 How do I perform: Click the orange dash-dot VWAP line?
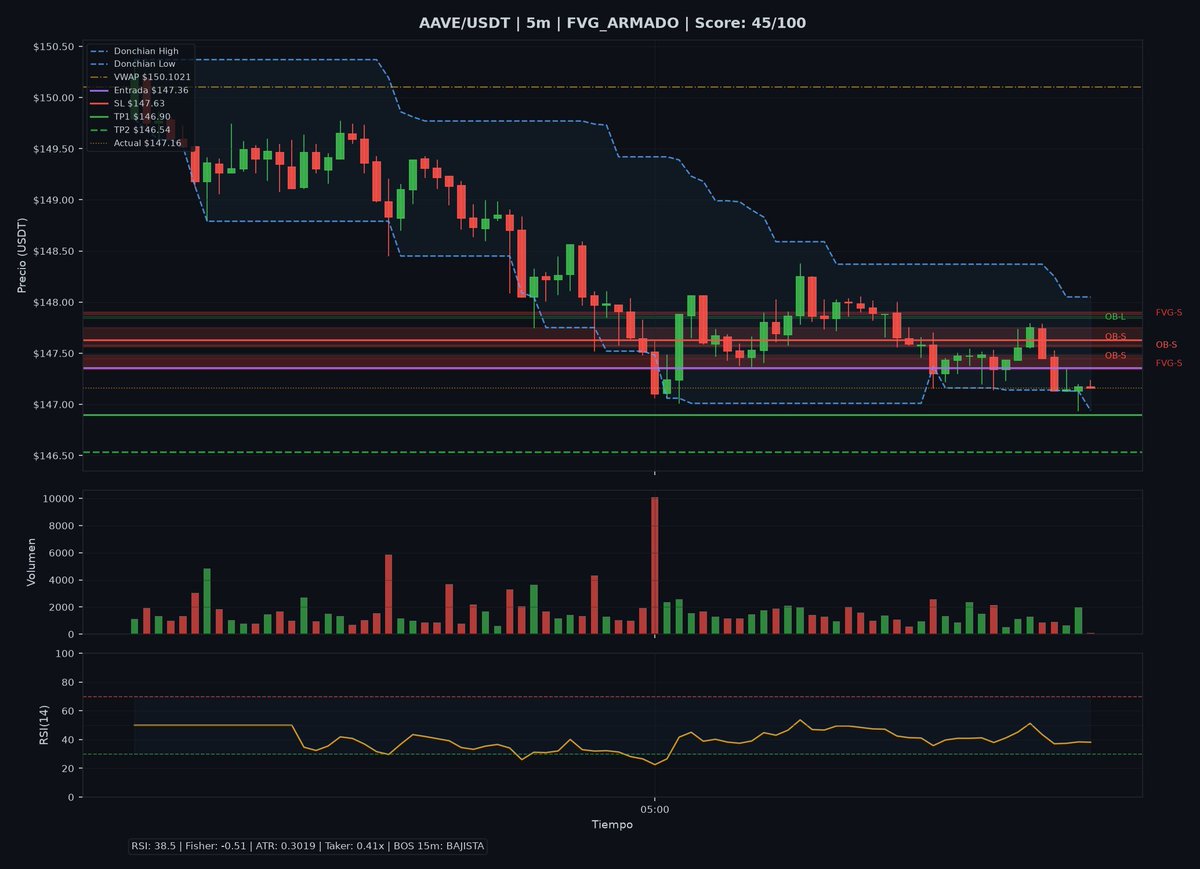611,87
